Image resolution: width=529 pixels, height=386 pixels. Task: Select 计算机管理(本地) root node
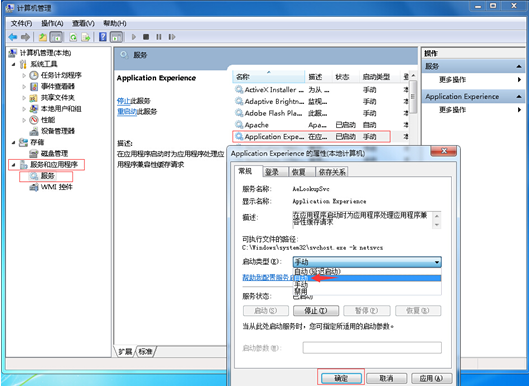tap(45, 53)
